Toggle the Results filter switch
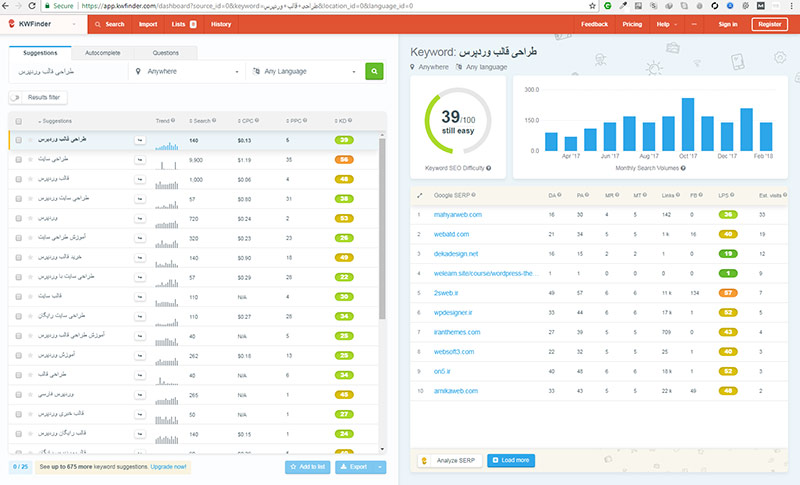This screenshot has height=485, width=800. pyautogui.click(x=18, y=97)
